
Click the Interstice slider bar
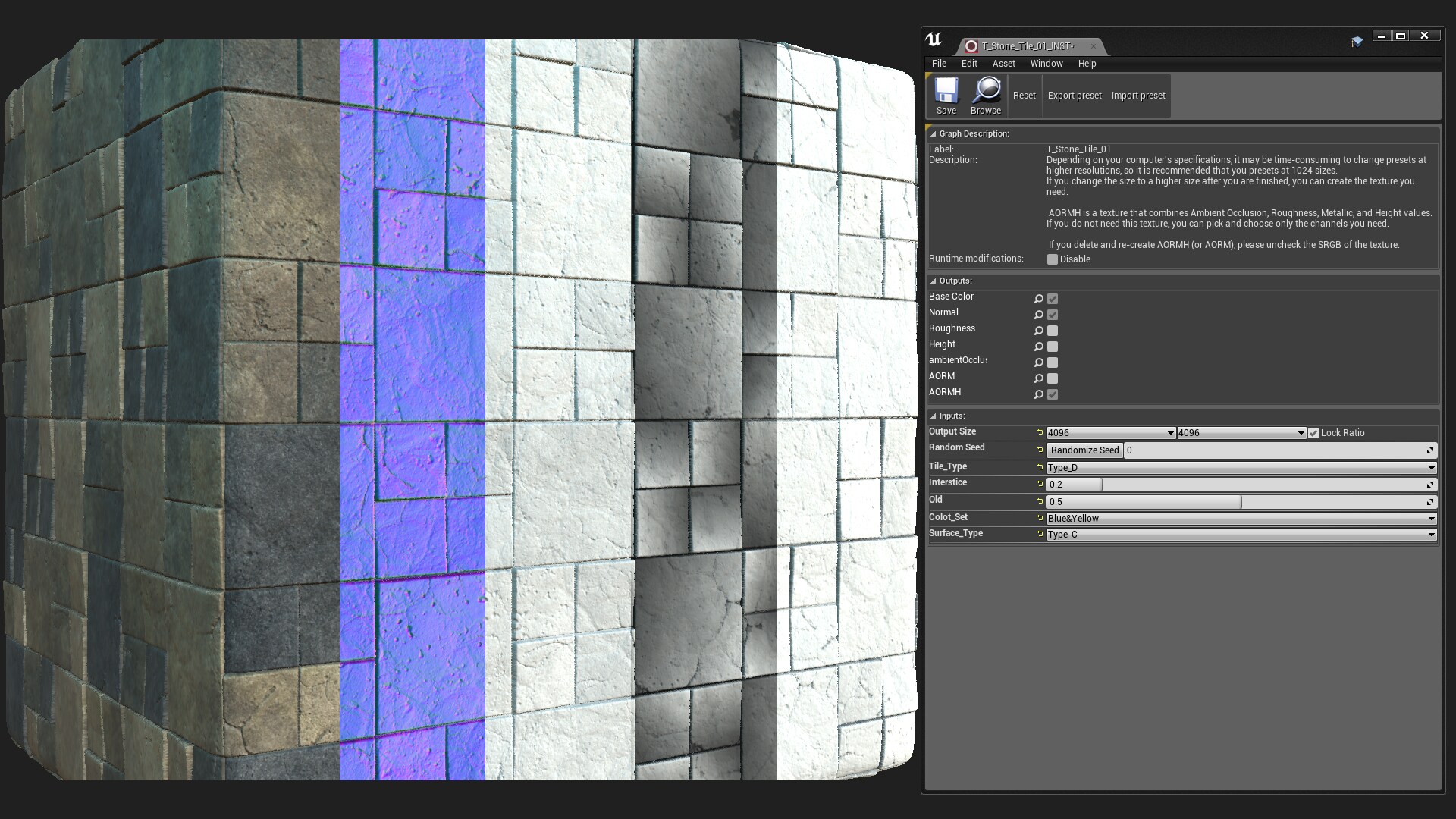click(1236, 485)
